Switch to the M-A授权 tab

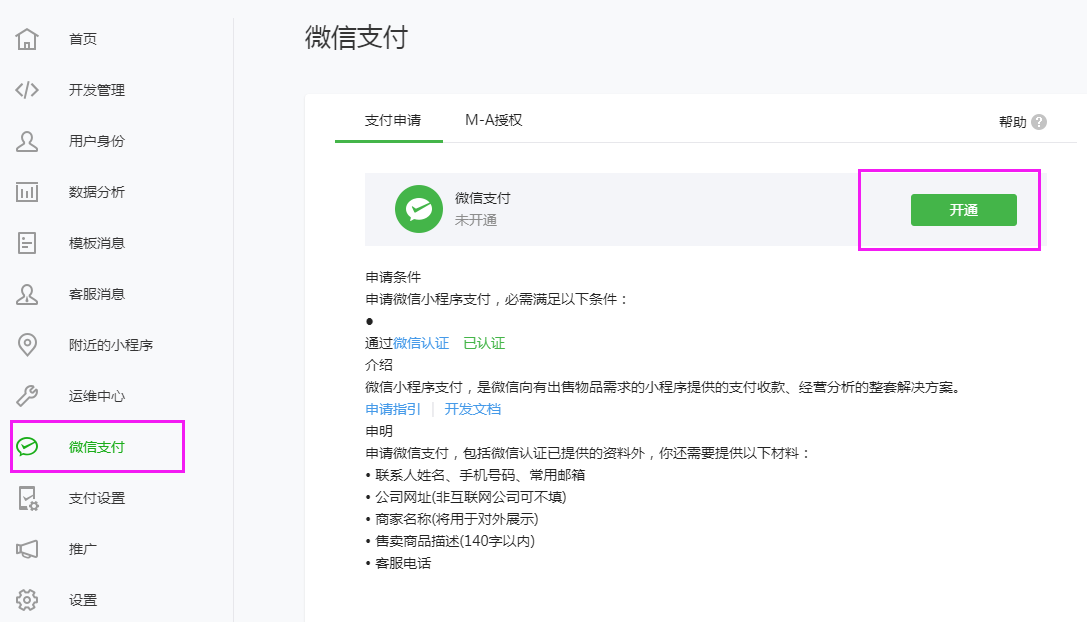point(494,121)
